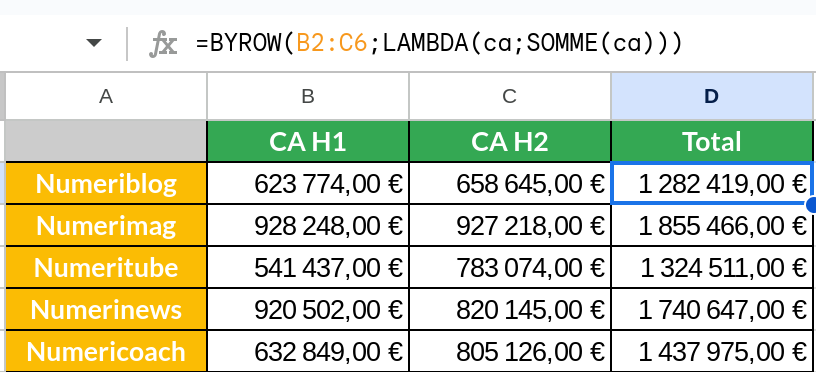Click the CA H2 header cell

[509, 142]
